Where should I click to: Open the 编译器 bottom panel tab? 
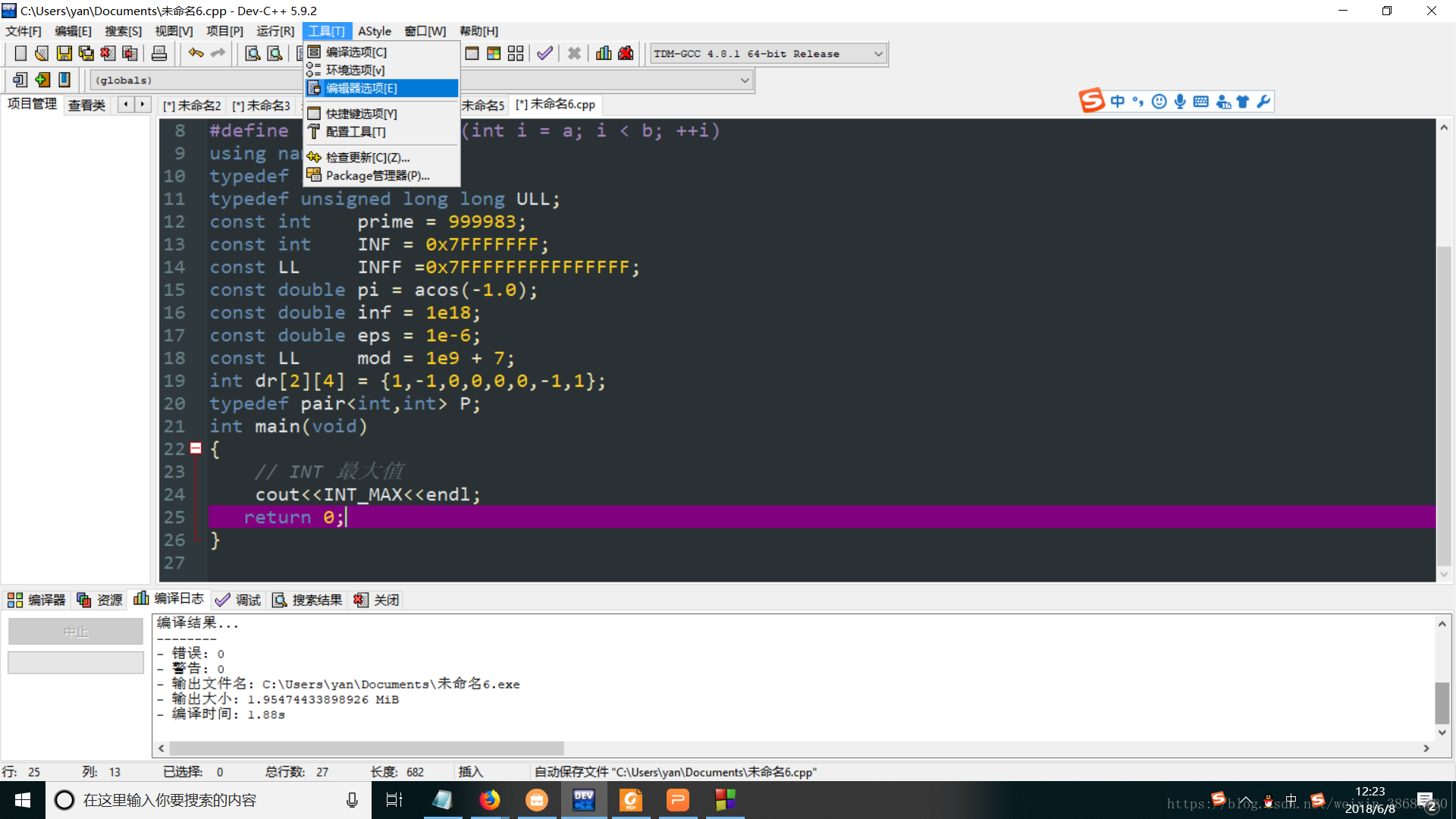click(36, 600)
